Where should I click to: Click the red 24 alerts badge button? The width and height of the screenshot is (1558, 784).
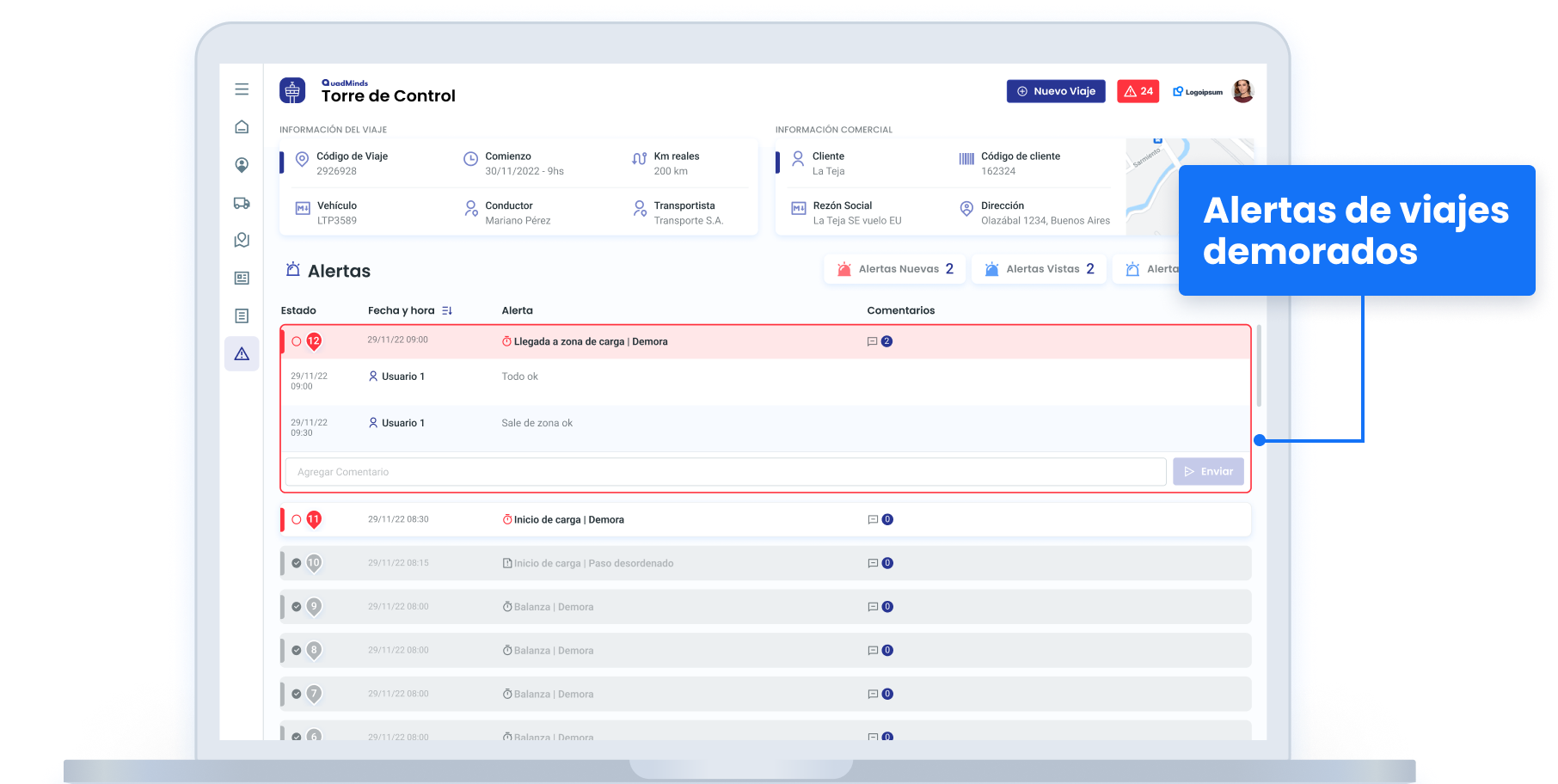[x=1138, y=91]
